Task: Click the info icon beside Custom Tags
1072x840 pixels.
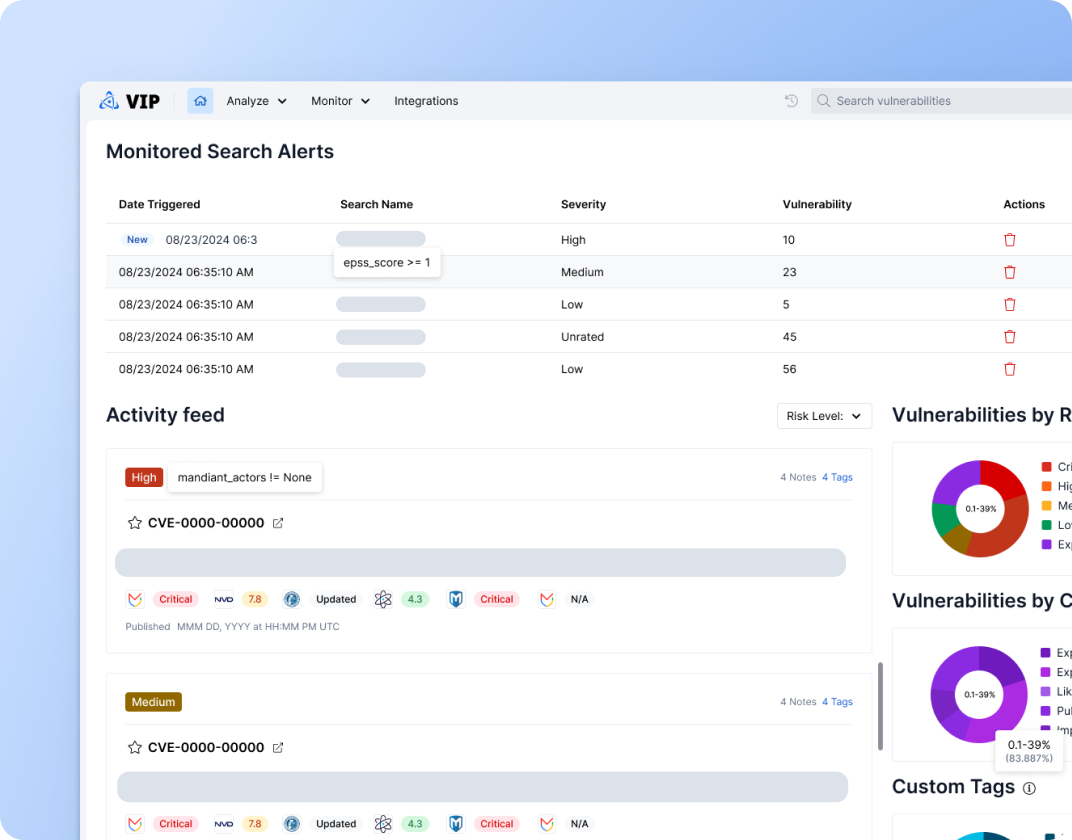Action: tap(1030, 788)
